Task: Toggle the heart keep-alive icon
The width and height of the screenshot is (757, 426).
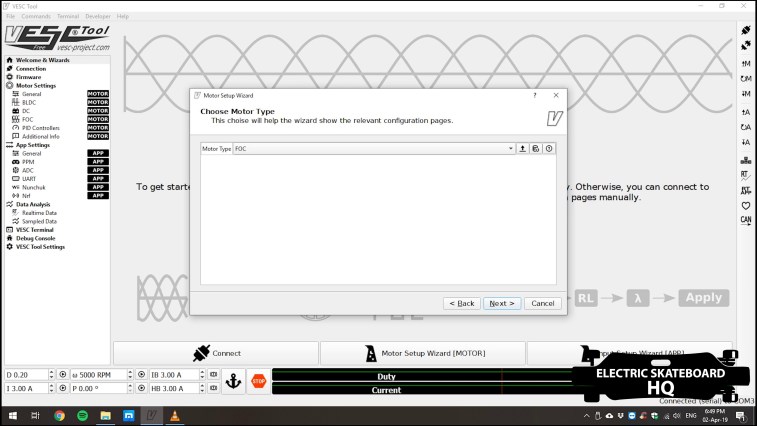Action: coord(745,203)
